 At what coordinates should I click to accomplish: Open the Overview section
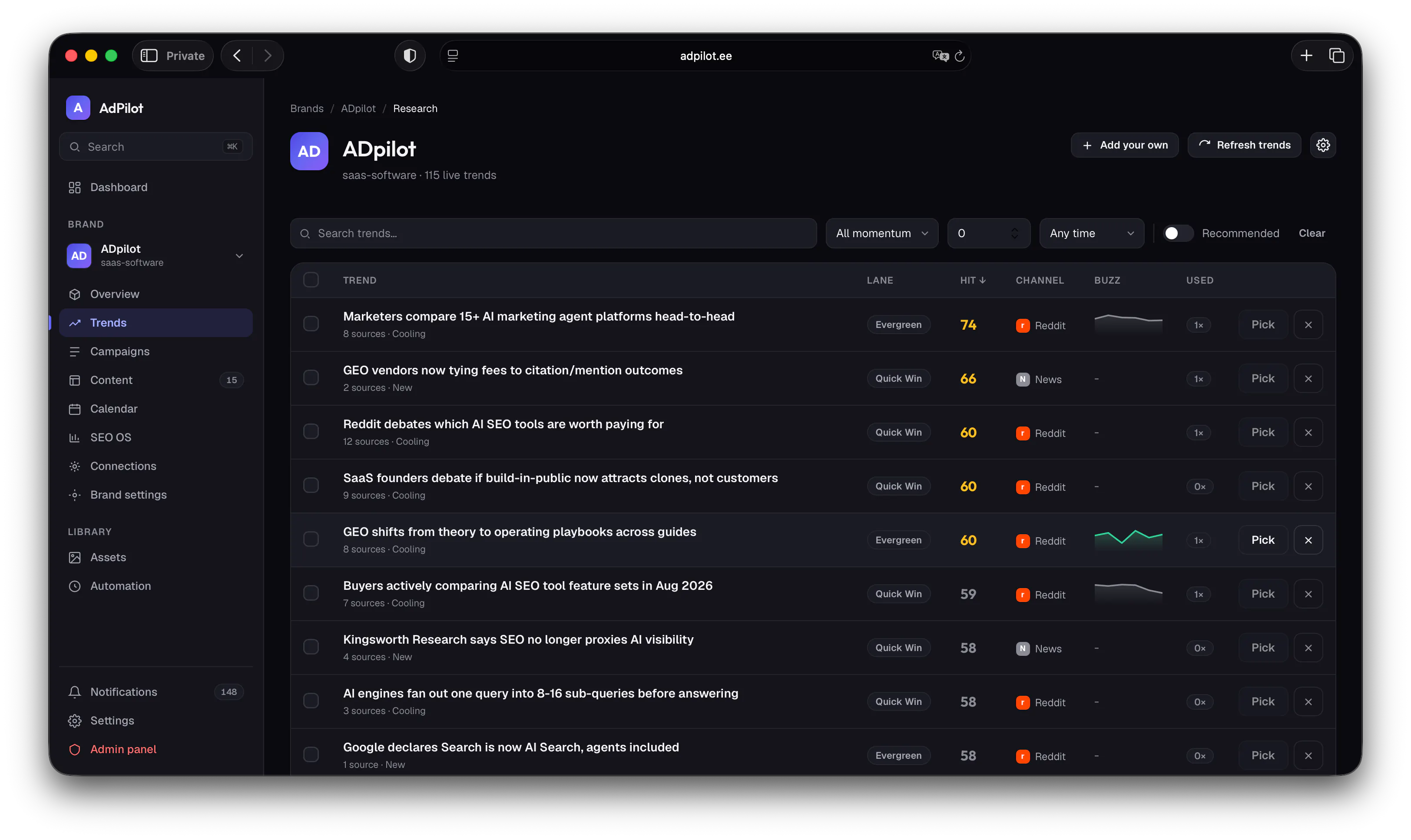156,294
